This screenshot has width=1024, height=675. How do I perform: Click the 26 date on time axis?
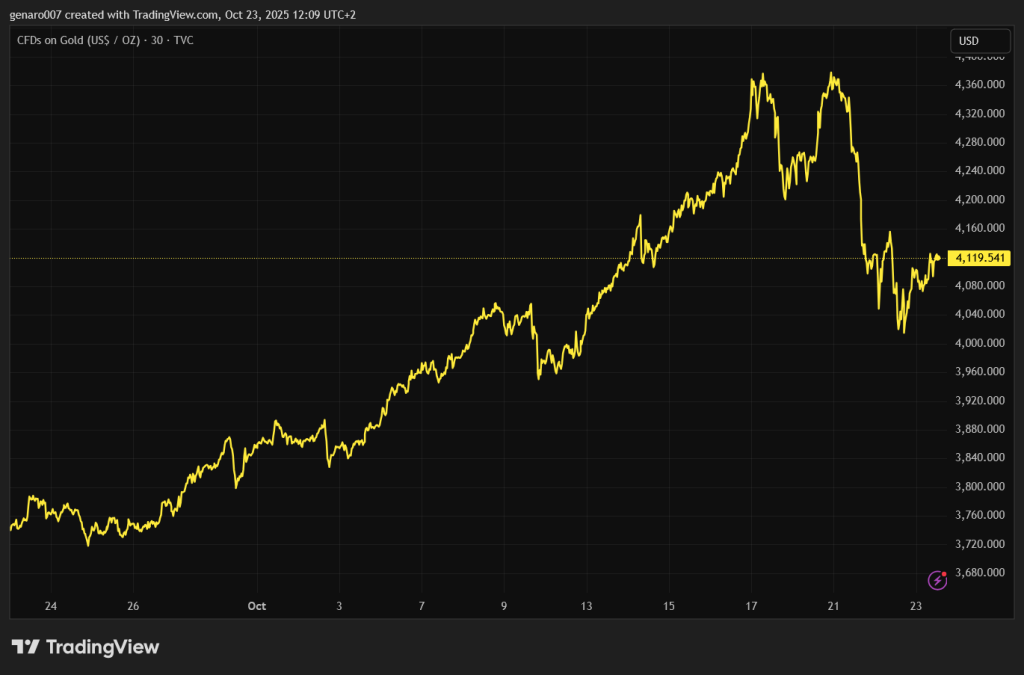tap(133, 606)
